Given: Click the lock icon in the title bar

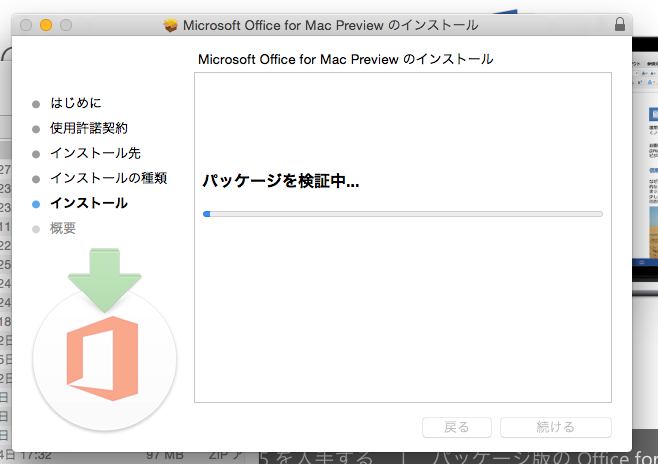Looking at the screenshot, I should [x=620, y=24].
